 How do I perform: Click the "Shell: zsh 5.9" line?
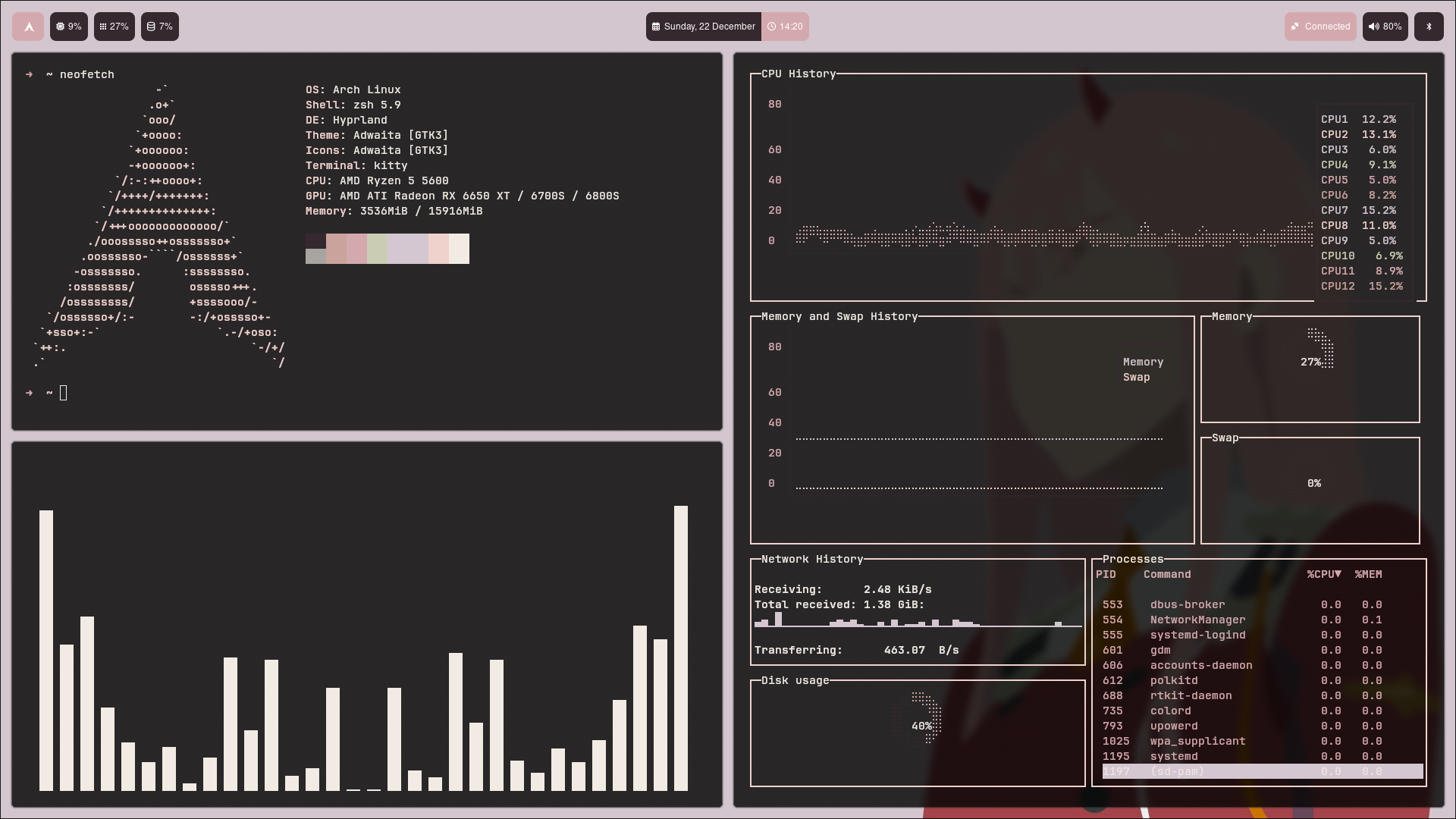point(353,105)
